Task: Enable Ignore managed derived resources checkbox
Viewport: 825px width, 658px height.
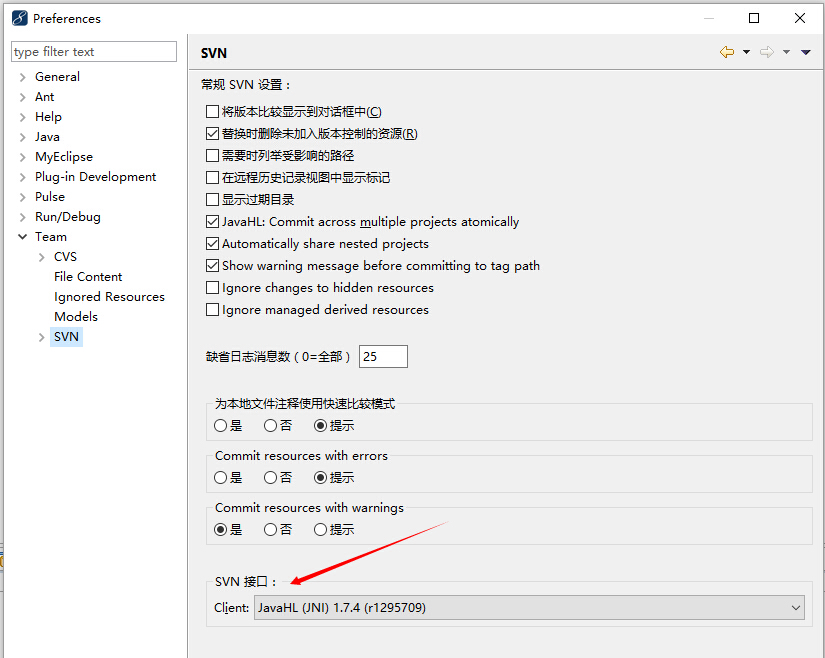Action: [x=213, y=310]
